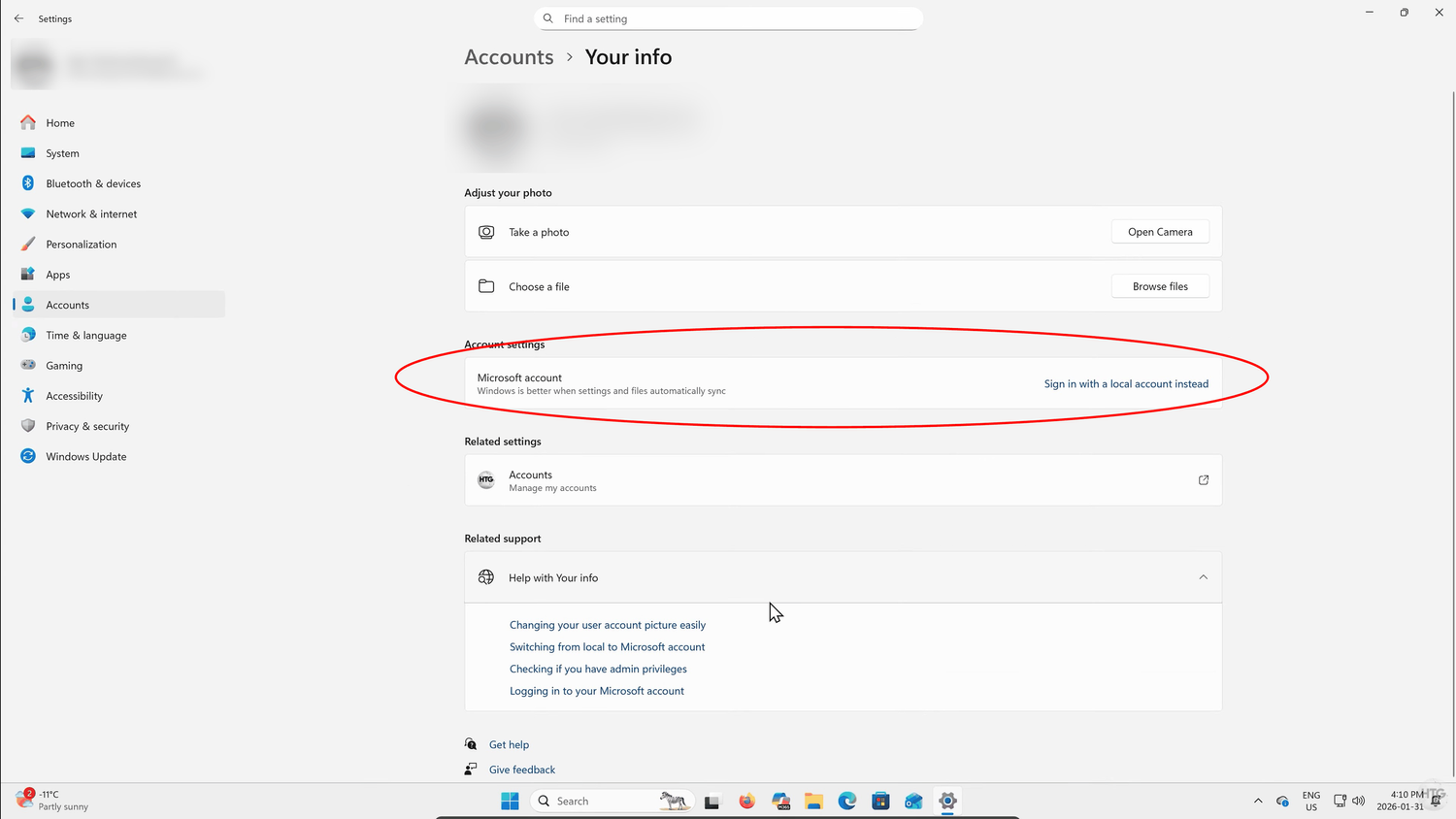Open Windows Update page

point(118,456)
